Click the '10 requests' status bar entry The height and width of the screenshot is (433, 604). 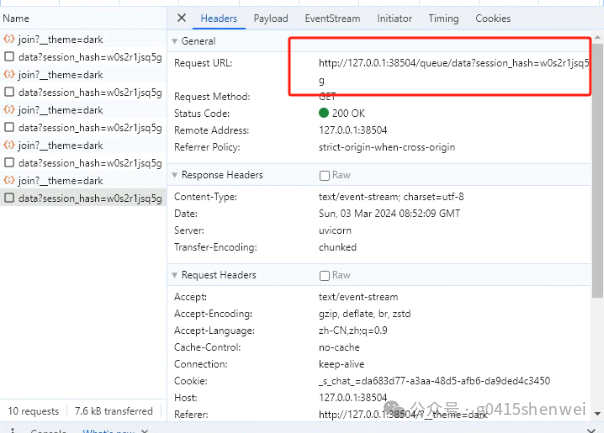33,411
